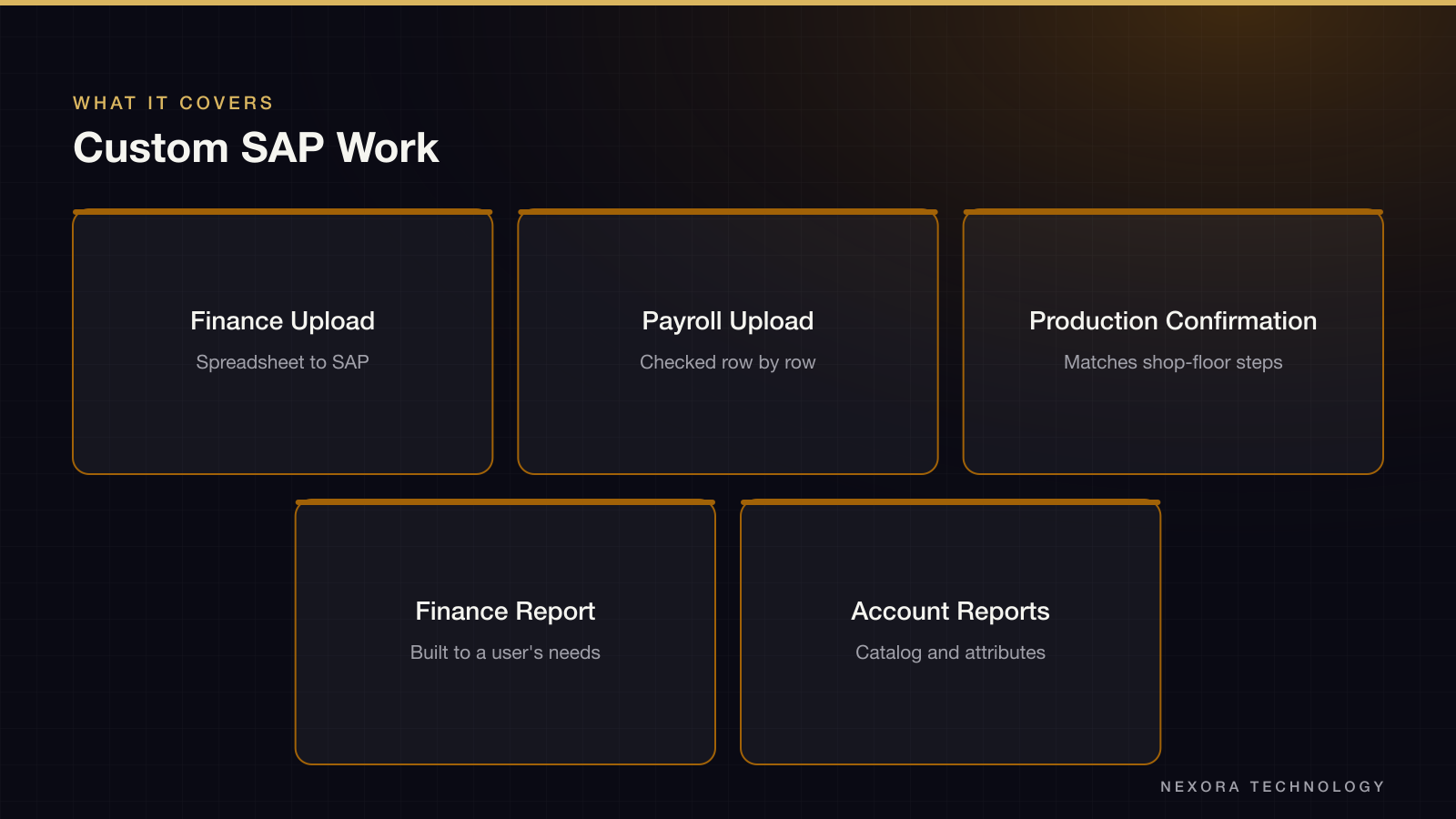Click the "NEXORA TECHNOLOGY" footer text
The width and height of the screenshot is (1456, 819).
pyautogui.click(x=1272, y=786)
